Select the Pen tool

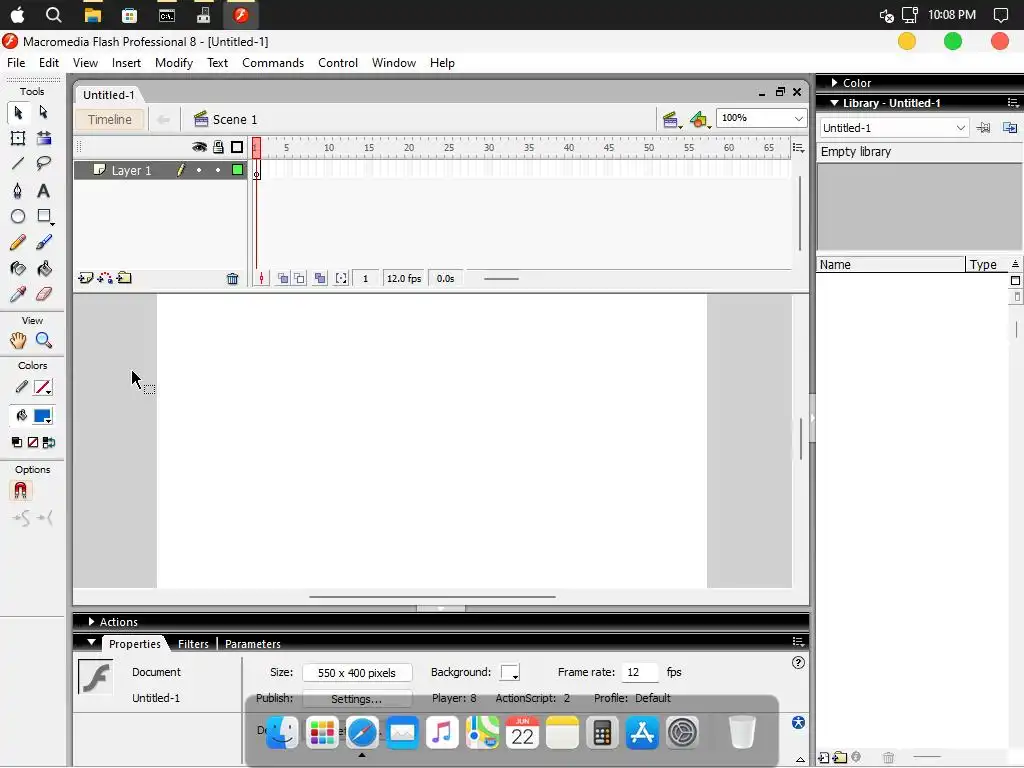18,191
